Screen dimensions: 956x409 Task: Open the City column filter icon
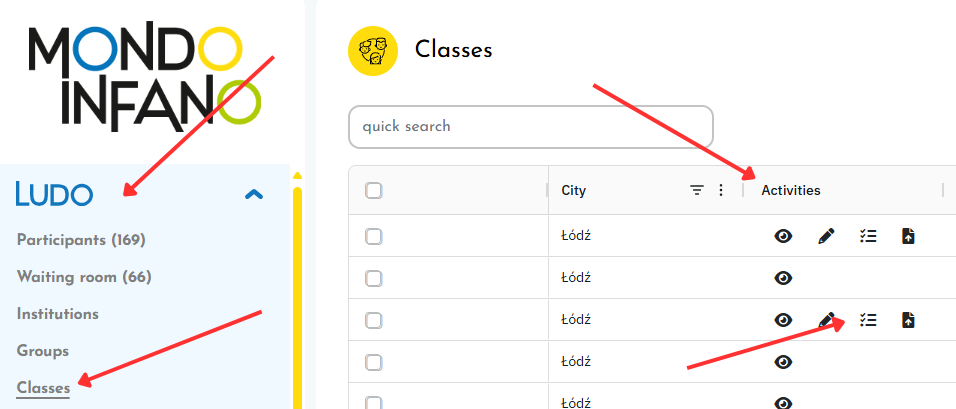click(697, 190)
